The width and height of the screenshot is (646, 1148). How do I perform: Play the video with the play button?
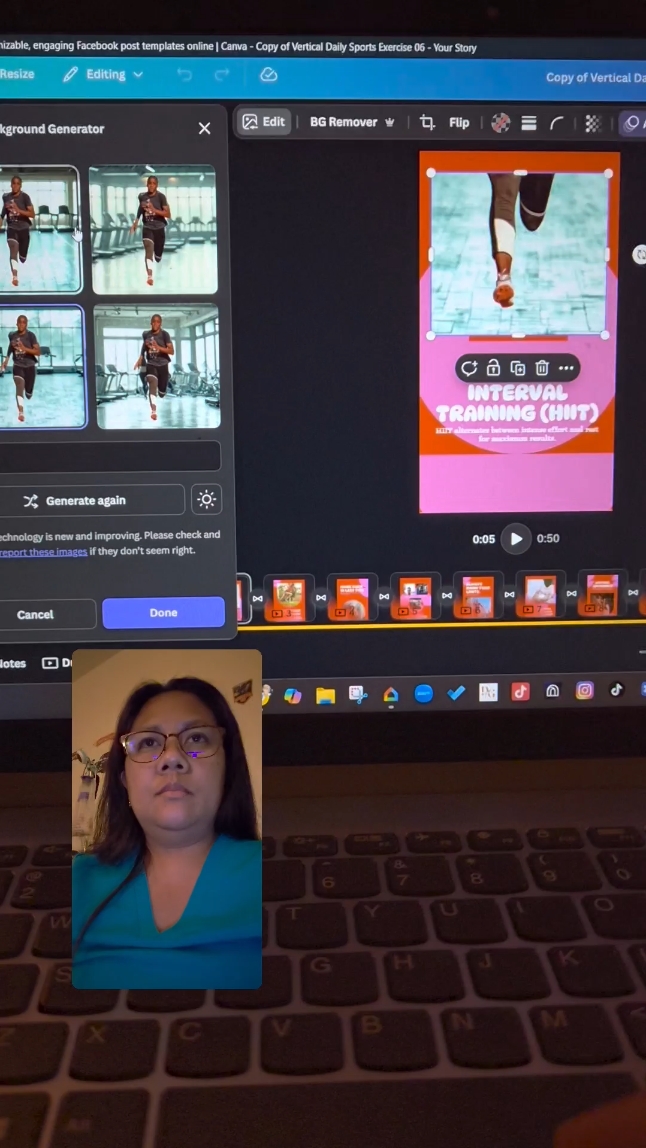coord(515,539)
